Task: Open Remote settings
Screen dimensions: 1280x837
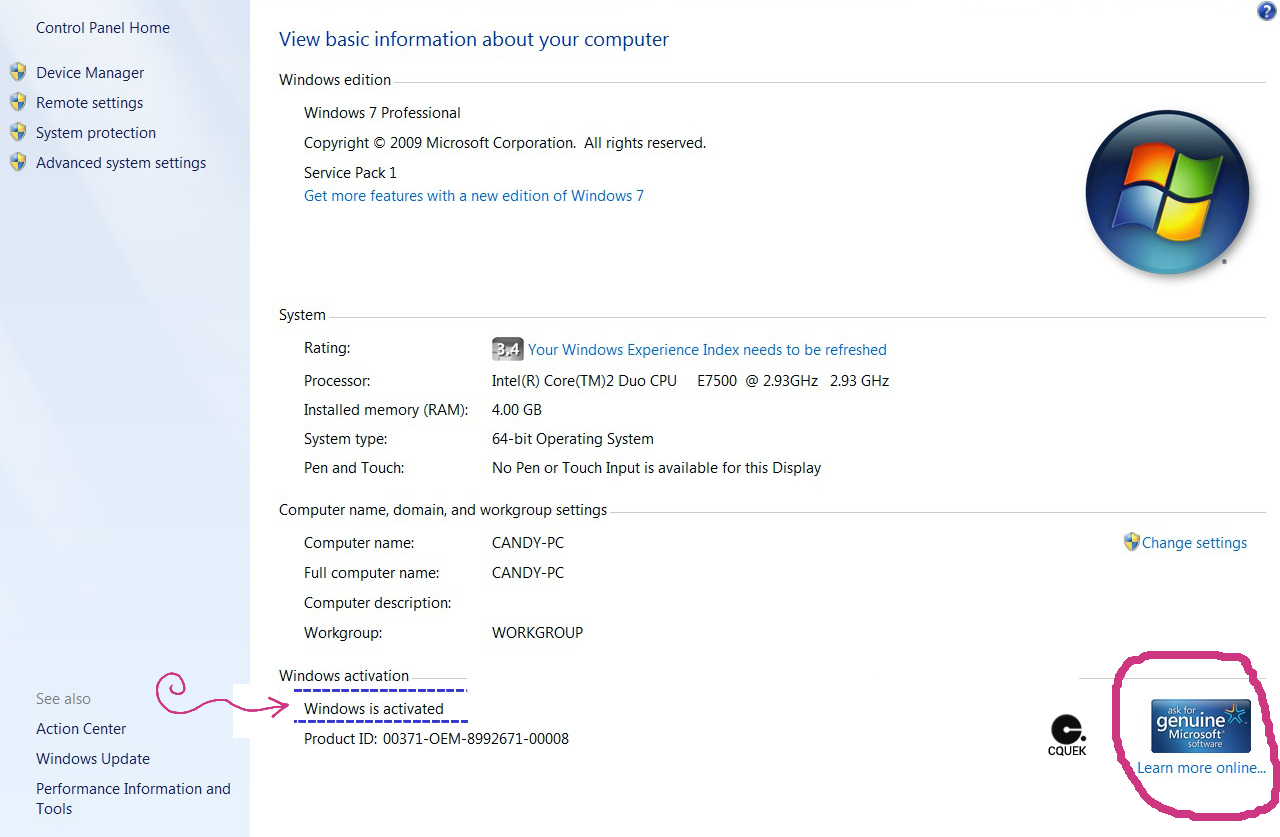Action: click(x=89, y=103)
